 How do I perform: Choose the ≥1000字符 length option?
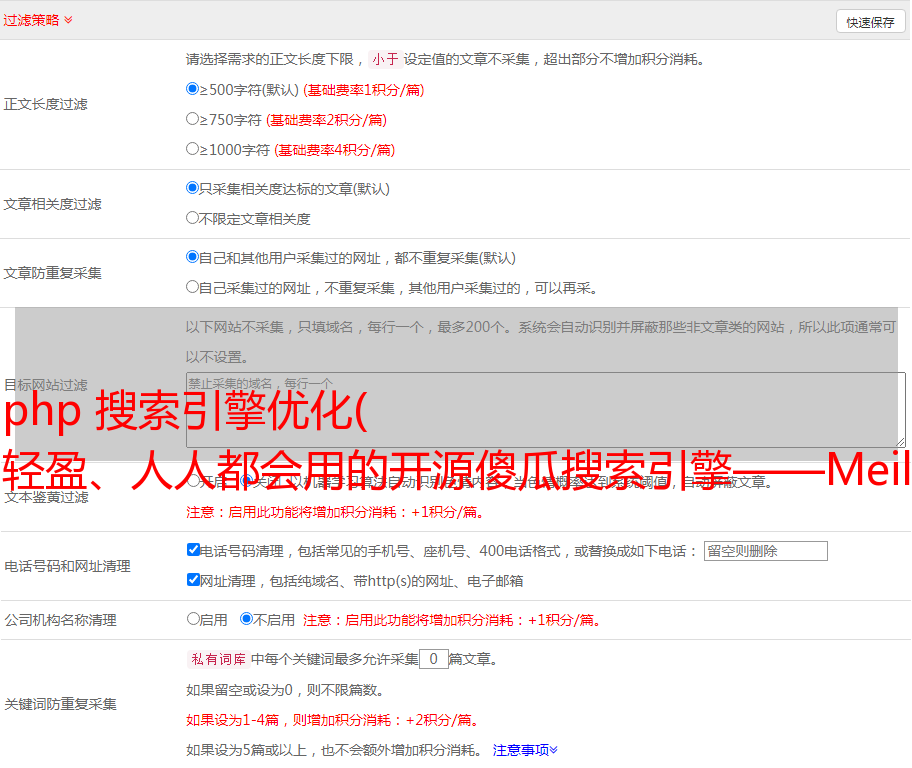[x=193, y=149]
